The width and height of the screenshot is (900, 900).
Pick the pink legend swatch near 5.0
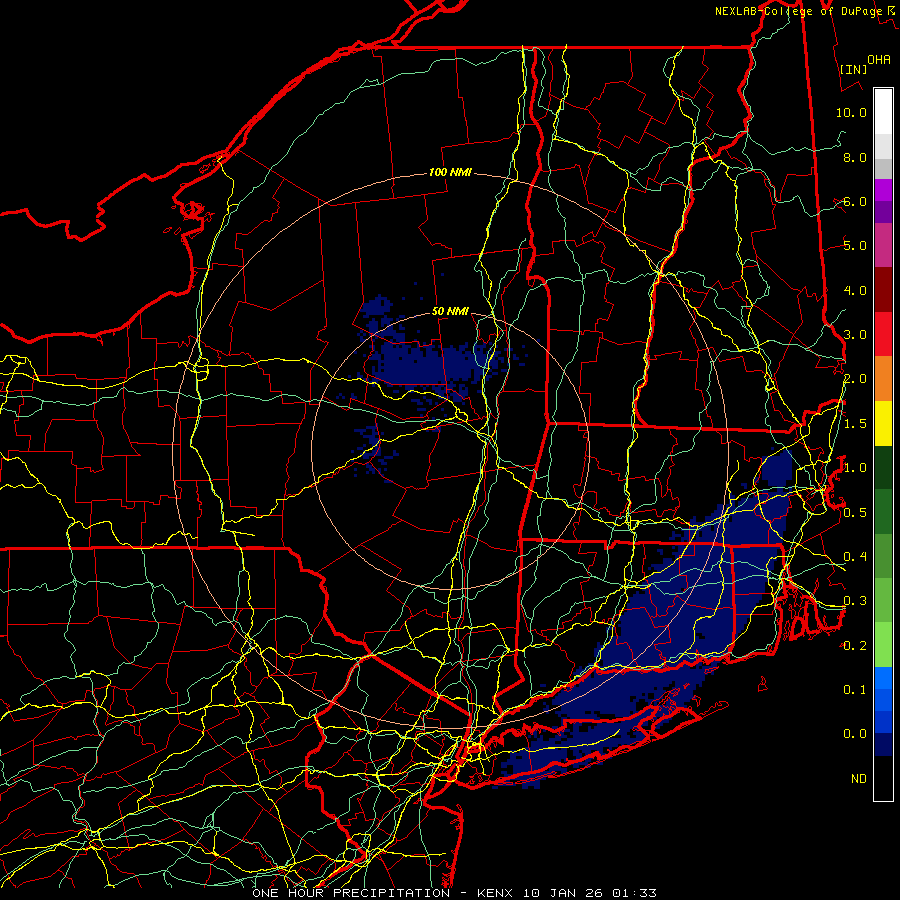tap(883, 246)
